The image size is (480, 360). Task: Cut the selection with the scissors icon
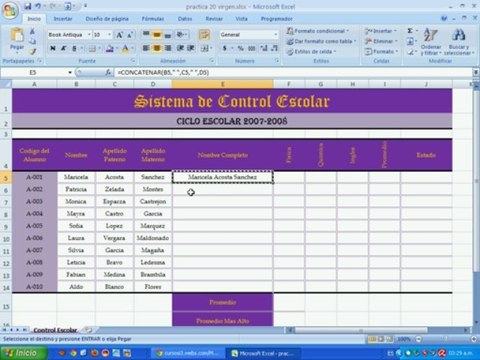(x=32, y=32)
